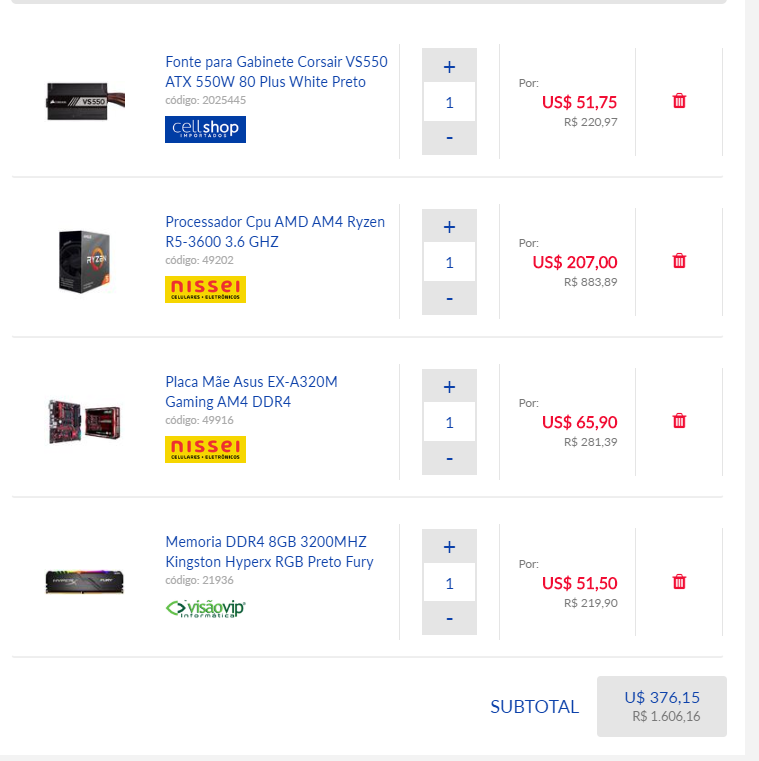Screen dimensions: 759x761
Task: Click the Kingston Hyperx RGB memory thumbnail
Action: [85, 582]
